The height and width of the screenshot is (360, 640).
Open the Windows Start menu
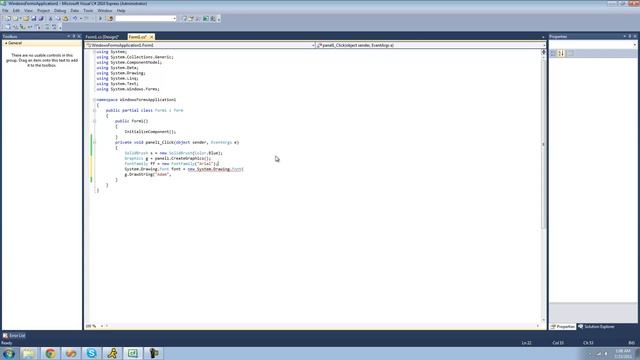pos(8,353)
